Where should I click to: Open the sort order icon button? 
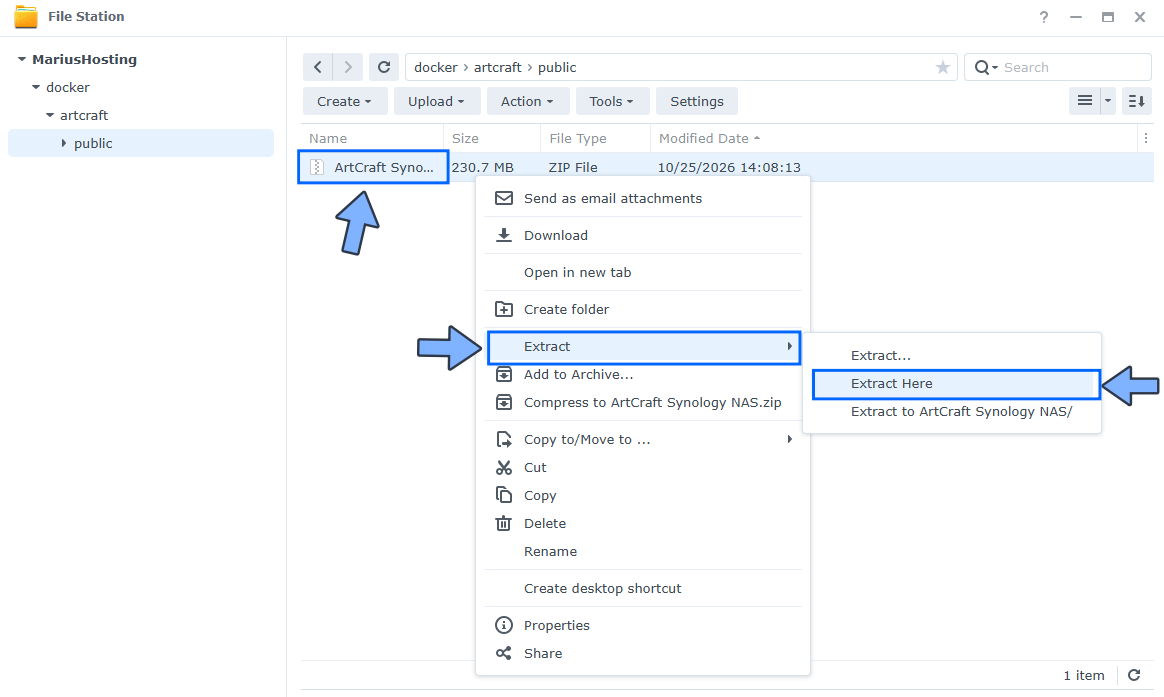[x=1137, y=101]
